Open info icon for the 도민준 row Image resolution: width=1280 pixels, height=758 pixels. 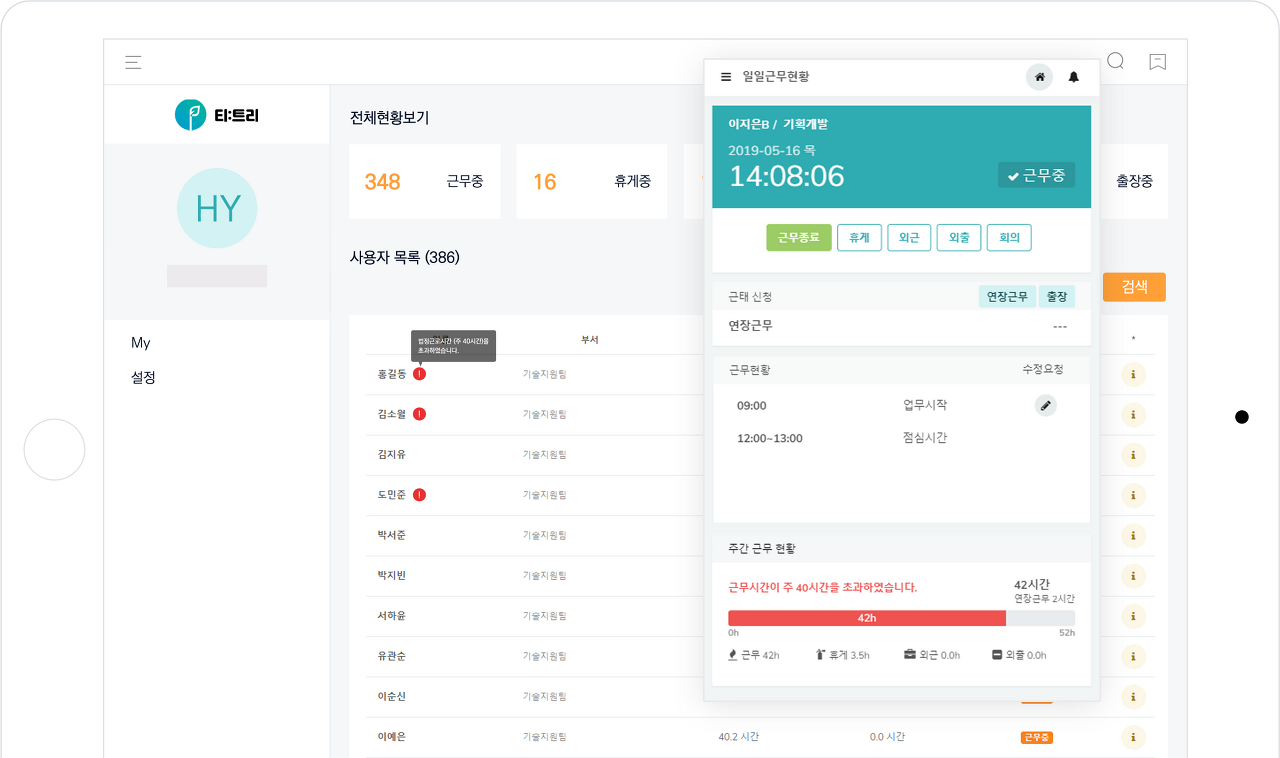click(x=1133, y=495)
